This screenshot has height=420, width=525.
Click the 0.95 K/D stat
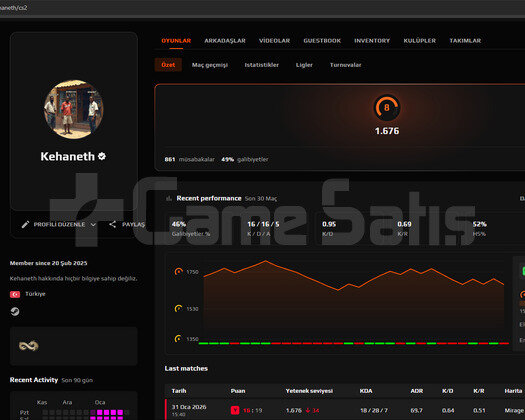coord(329,229)
